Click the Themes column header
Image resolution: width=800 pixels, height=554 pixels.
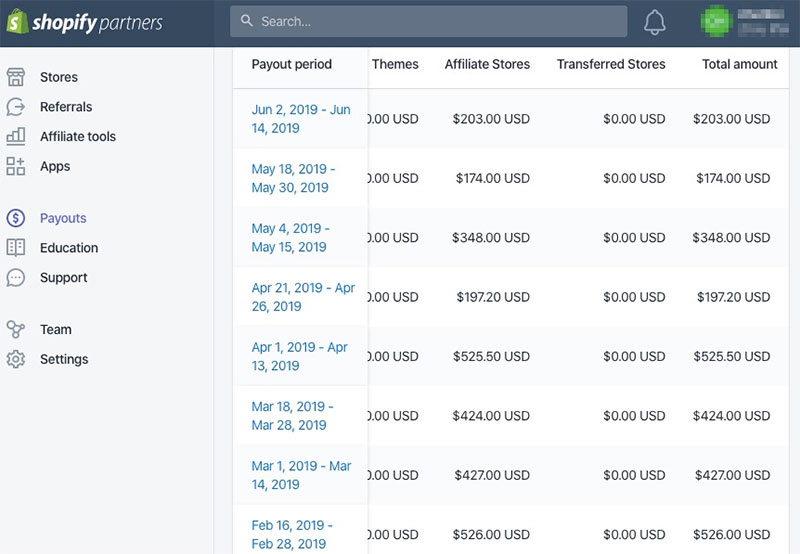[x=395, y=64]
